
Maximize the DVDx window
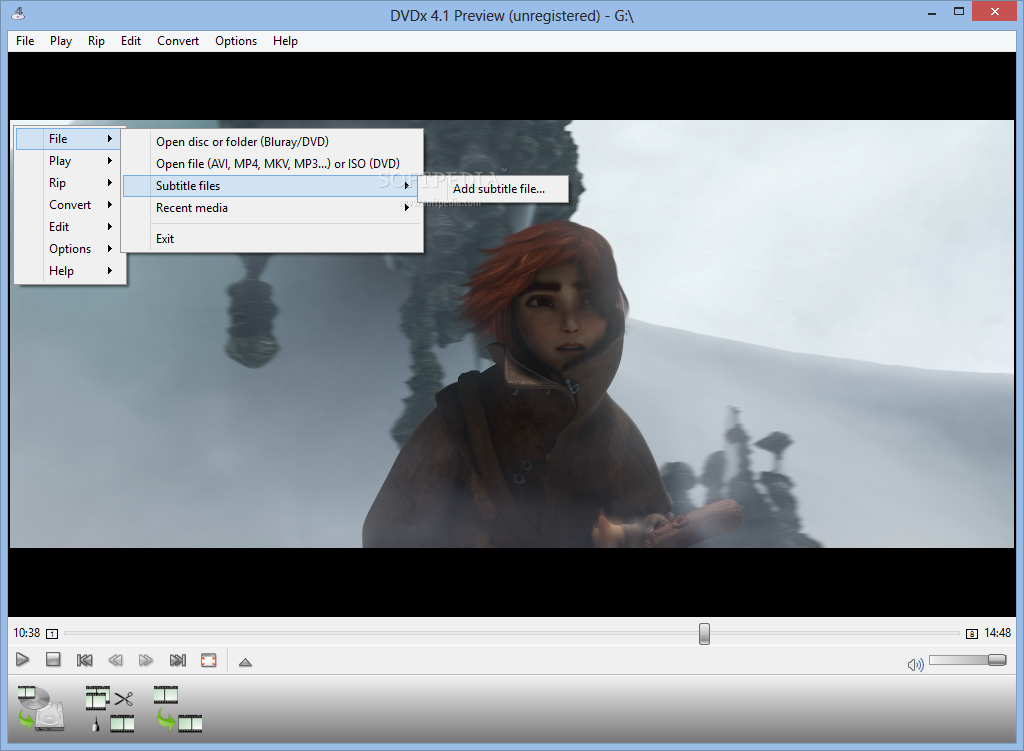(959, 12)
